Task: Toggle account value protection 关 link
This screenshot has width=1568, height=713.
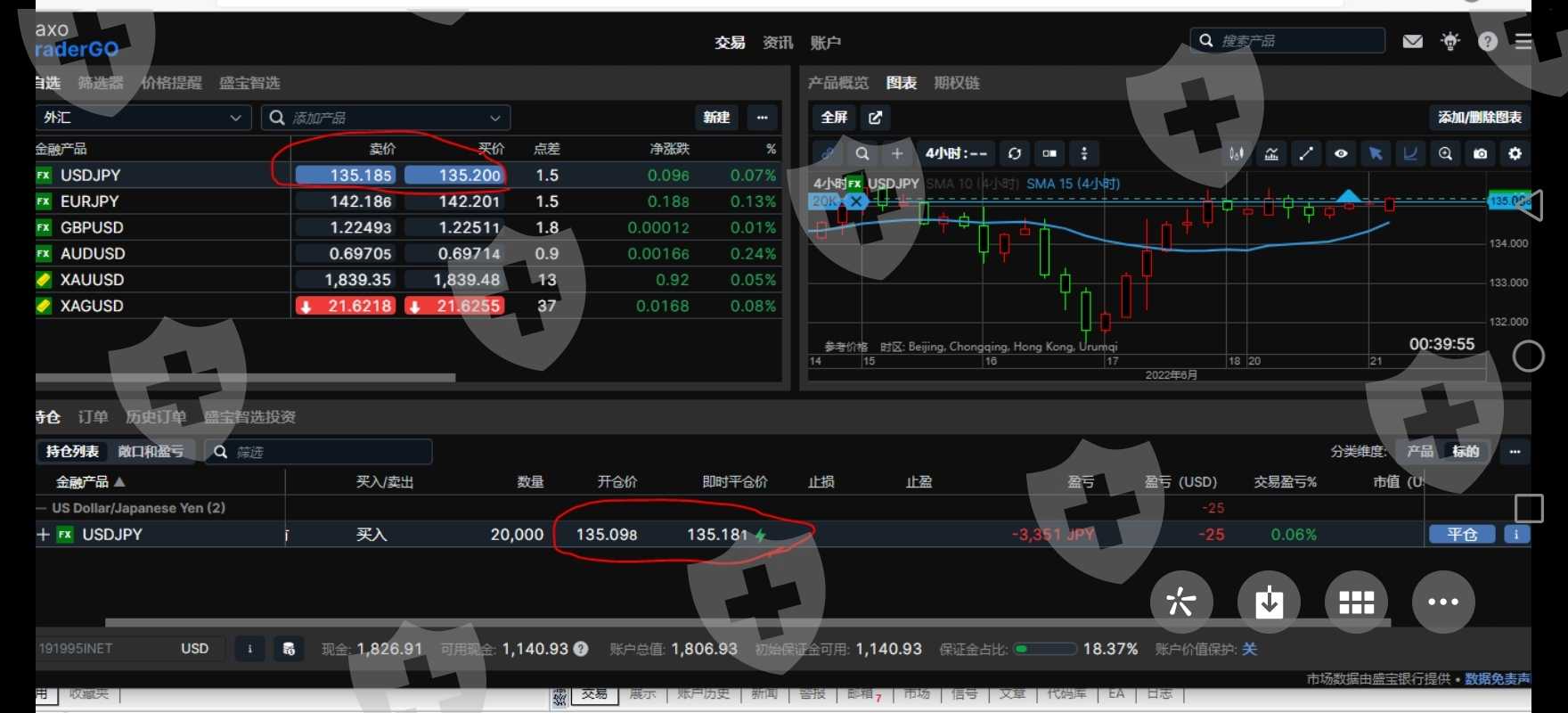Action: pos(1250,649)
